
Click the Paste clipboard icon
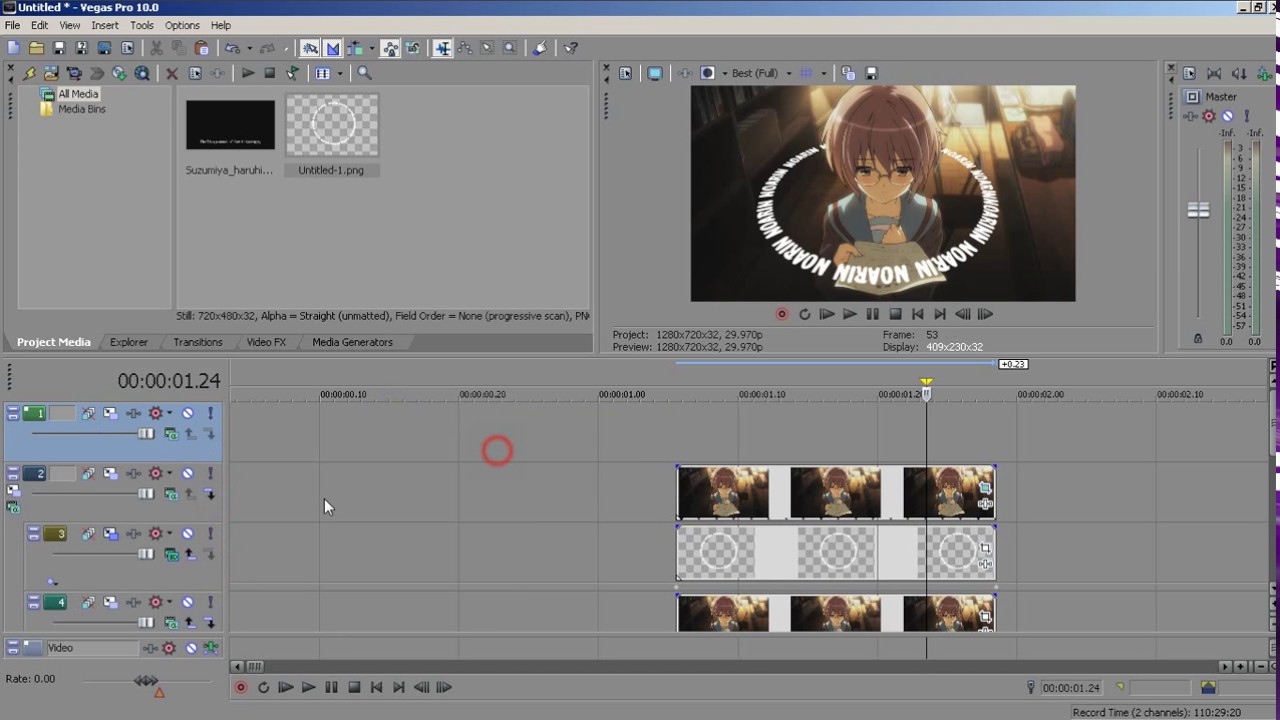click(x=201, y=48)
